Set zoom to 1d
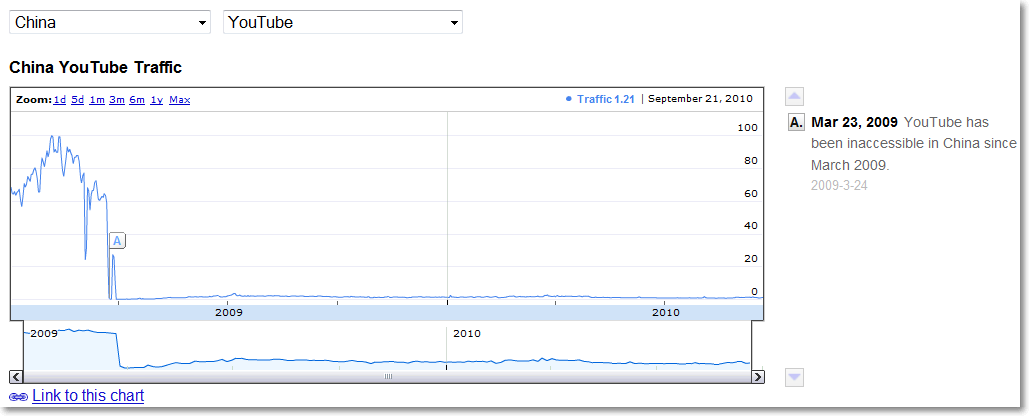1029x416 pixels. coord(60,100)
